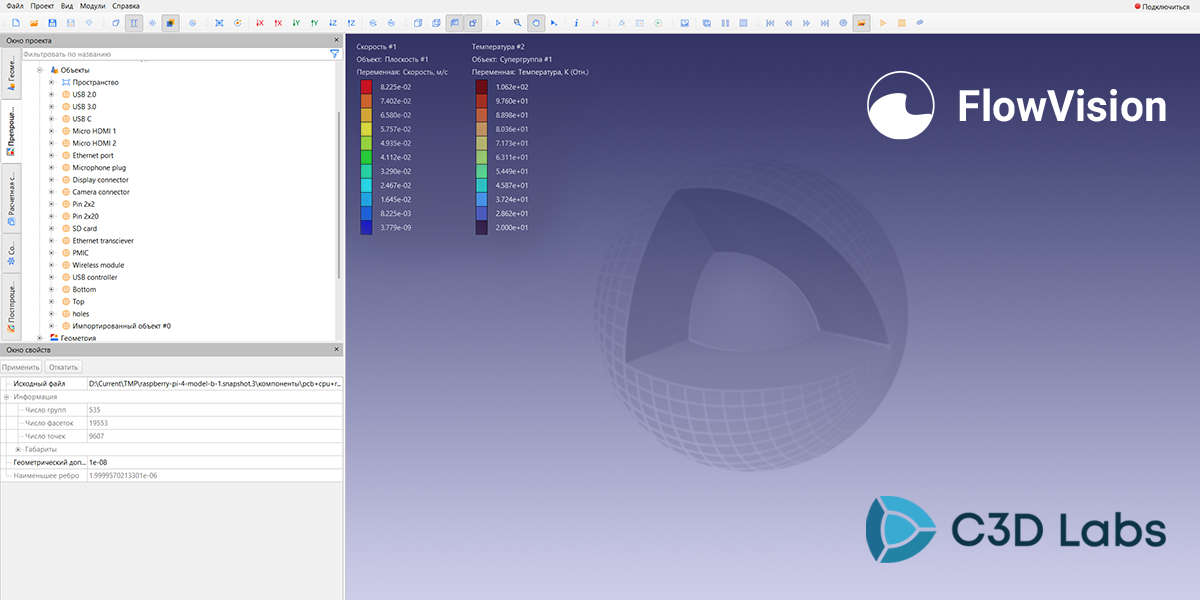Image resolution: width=1200 pixels, height=600 pixels.
Task: Close the Окно проекта panel
Action: pos(336,40)
